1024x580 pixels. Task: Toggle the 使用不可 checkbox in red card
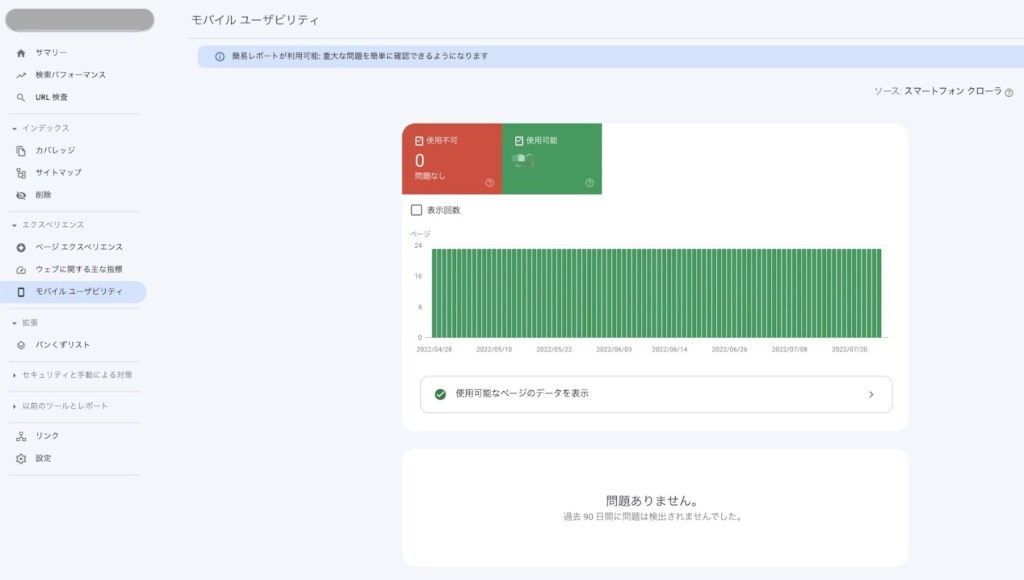click(420, 141)
